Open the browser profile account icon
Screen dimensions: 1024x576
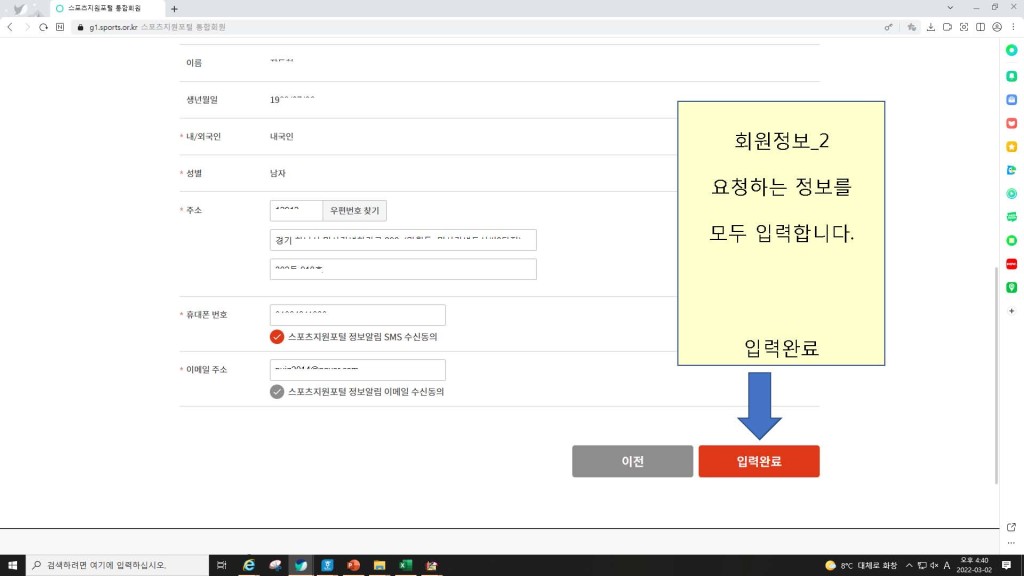pyautogui.click(x=998, y=27)
